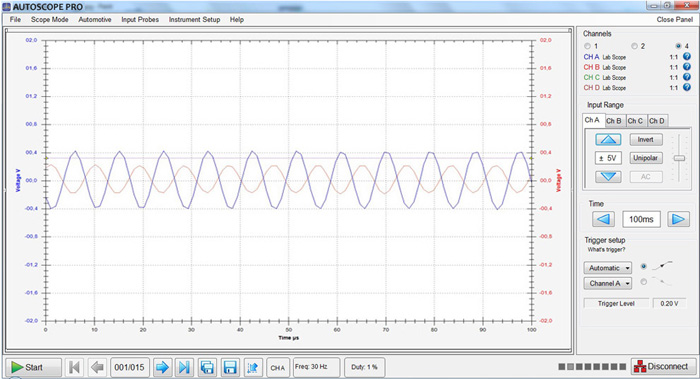
Task: Open the Channel A trigger source dropdown
Action: tap(608, 283)
